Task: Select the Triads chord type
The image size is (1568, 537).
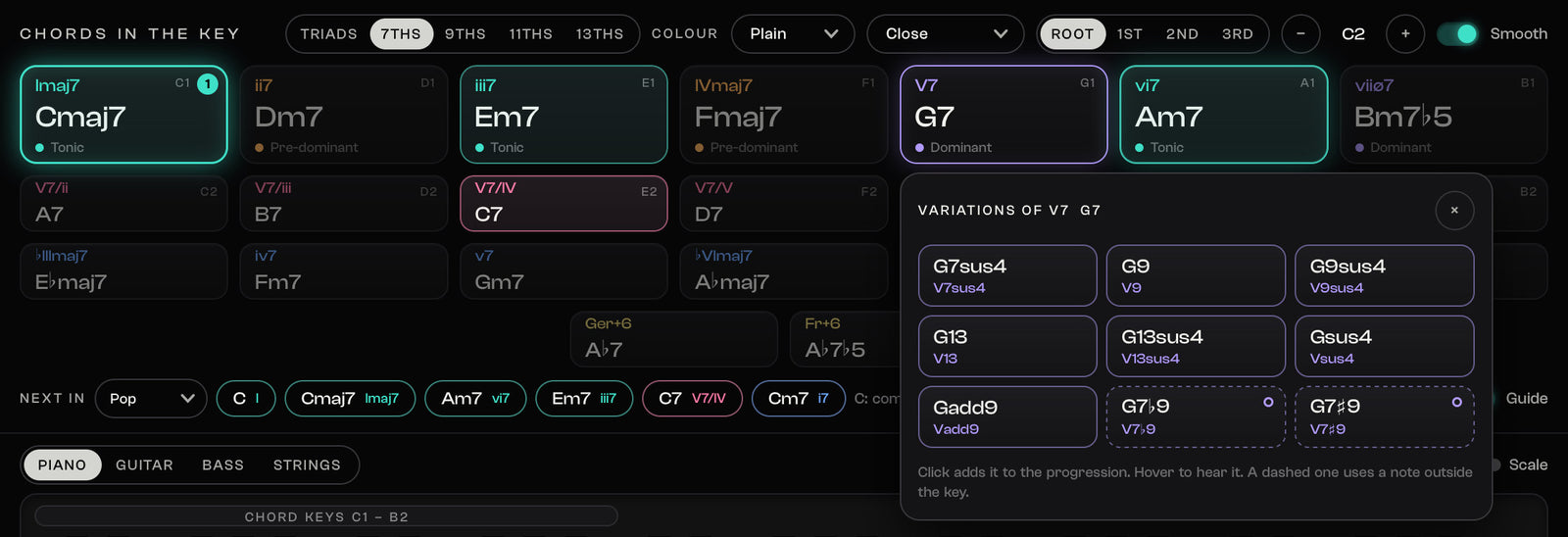Action: (328, 33)
